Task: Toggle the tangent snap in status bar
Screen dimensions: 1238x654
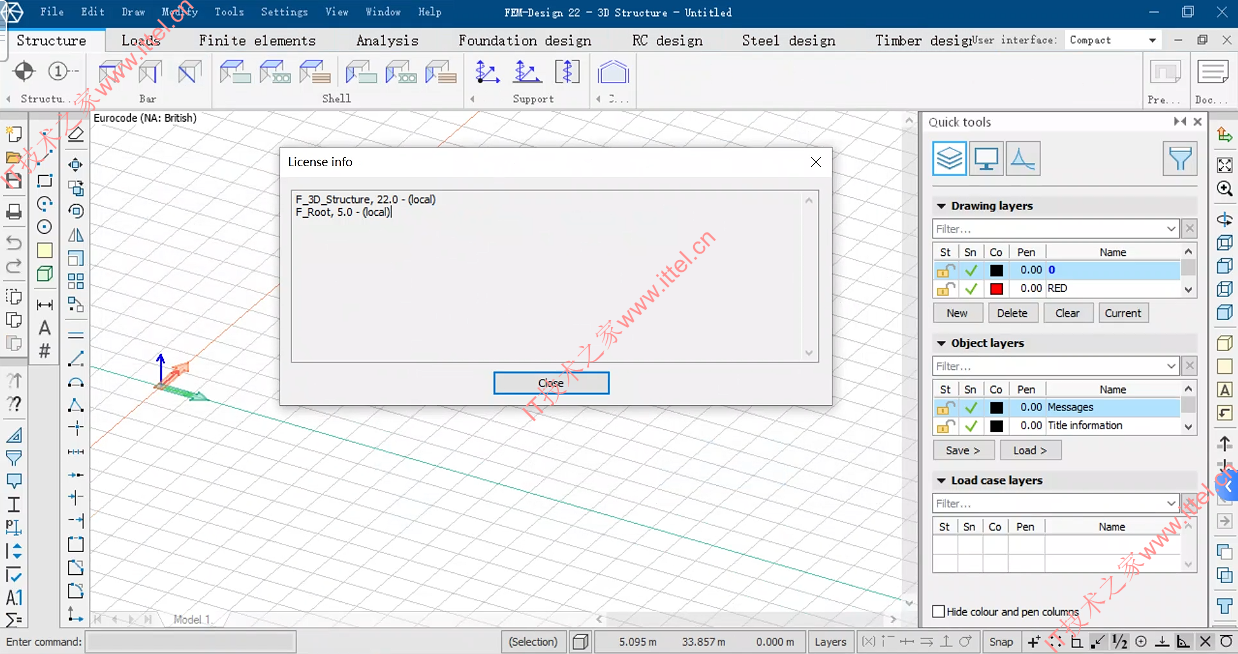Action: click(1226, 642)
